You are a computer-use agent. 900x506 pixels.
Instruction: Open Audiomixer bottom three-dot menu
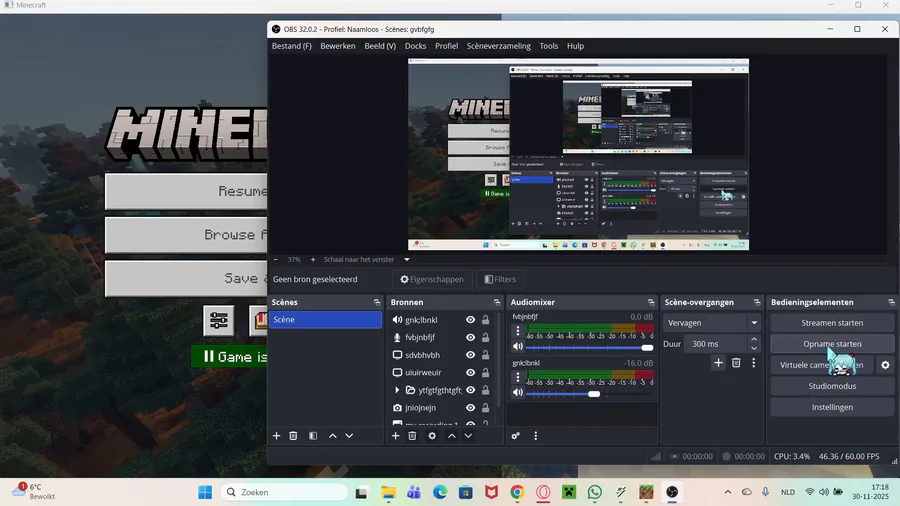tap(536, 436)
